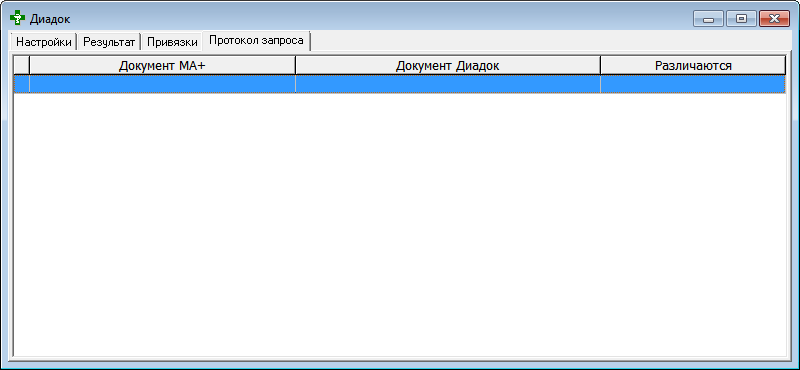Viewport: 800px width, 370px height.
Task: Click the Документ МА+ column header
Action: (x=162, y=65)
